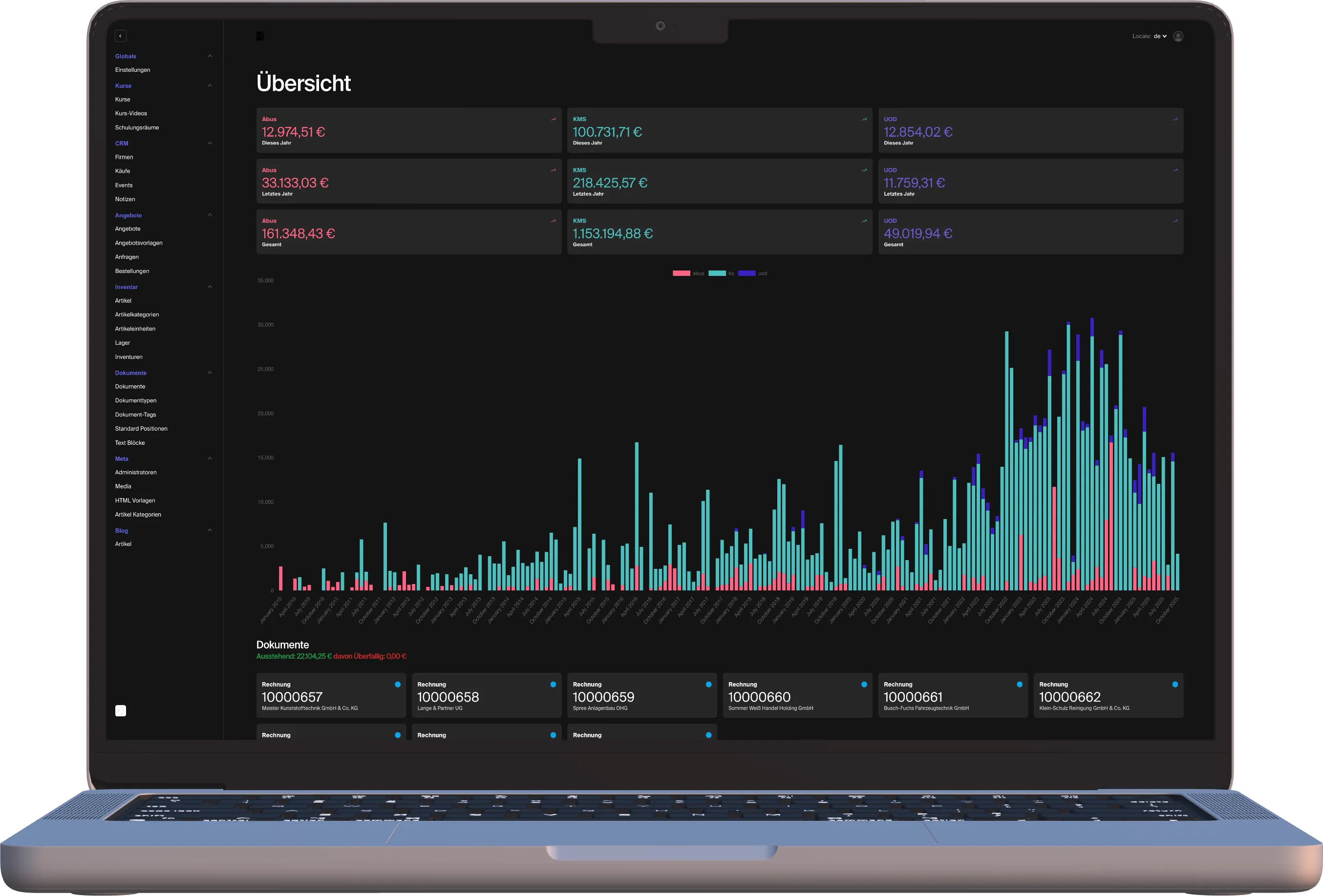
Task: Open Administratoren under Meta
Action: [135, 472]
